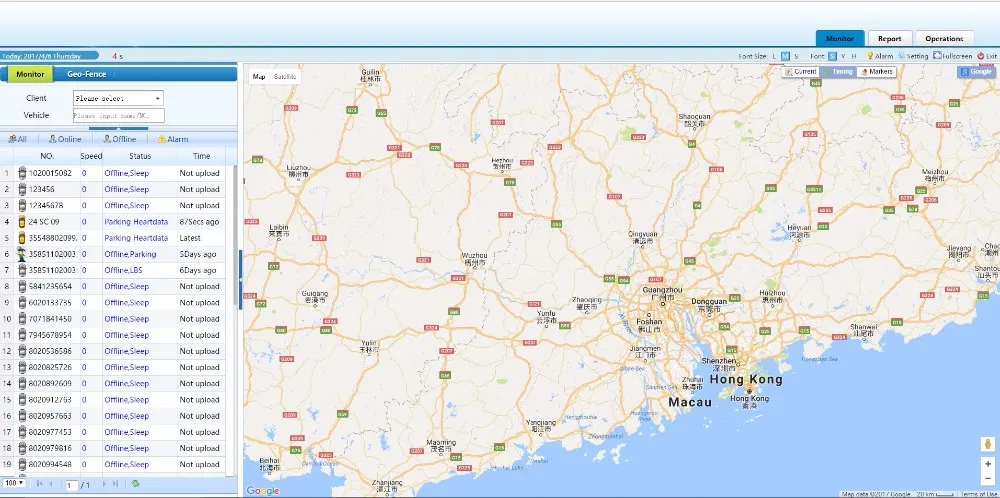Viewport: 1000px width, 498px height.
Task: Toggle the Current map button
Action: coord(800,72)
